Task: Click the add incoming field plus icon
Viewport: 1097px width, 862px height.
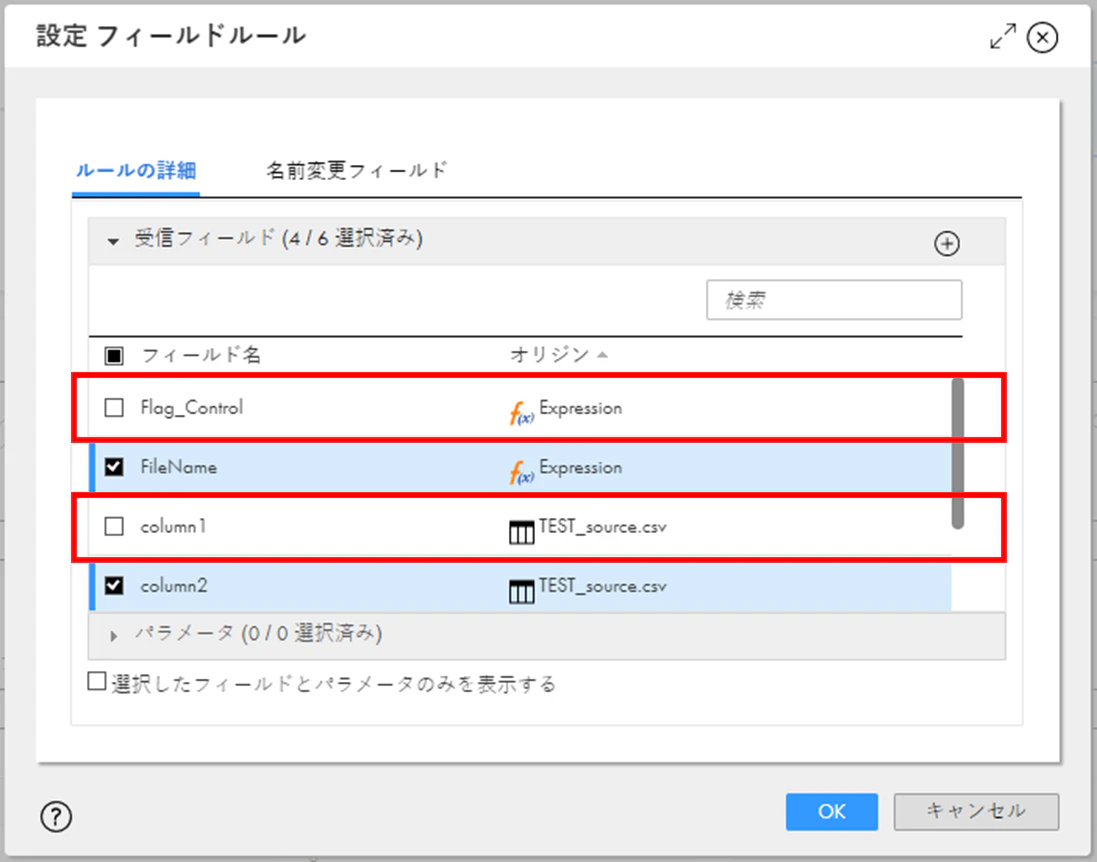Action: (x=947, y=243)
